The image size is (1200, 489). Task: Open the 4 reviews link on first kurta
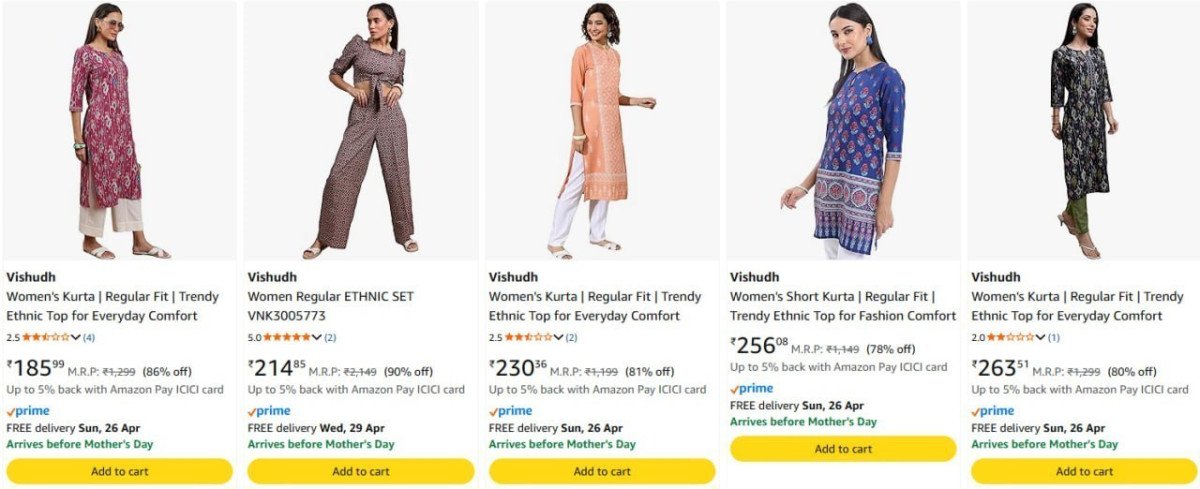tap(89, 338)
